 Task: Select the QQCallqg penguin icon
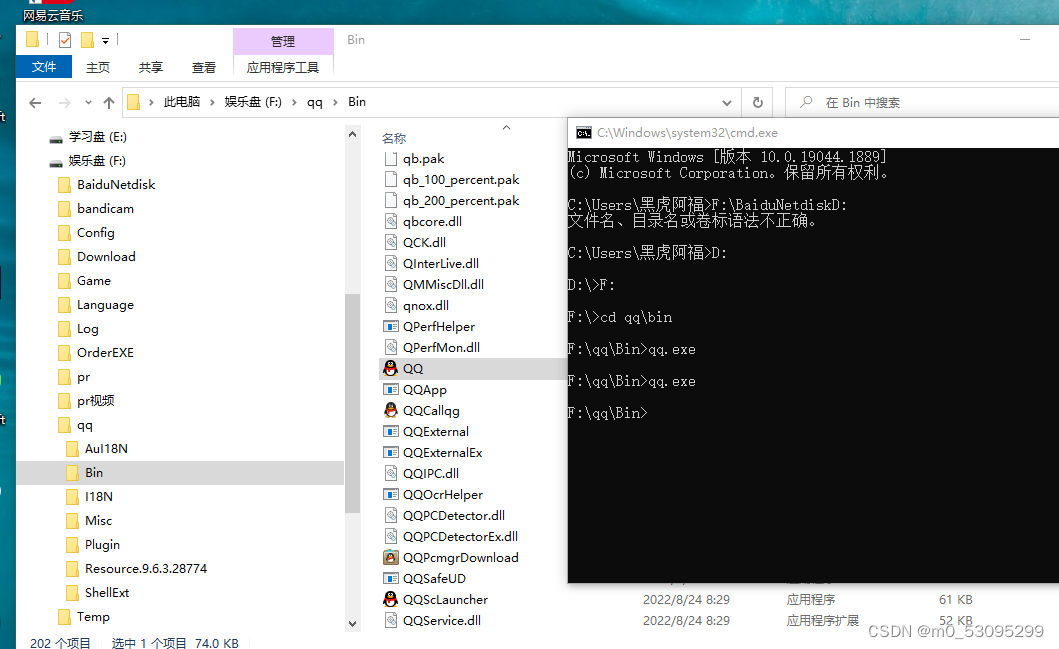(390, 410)
